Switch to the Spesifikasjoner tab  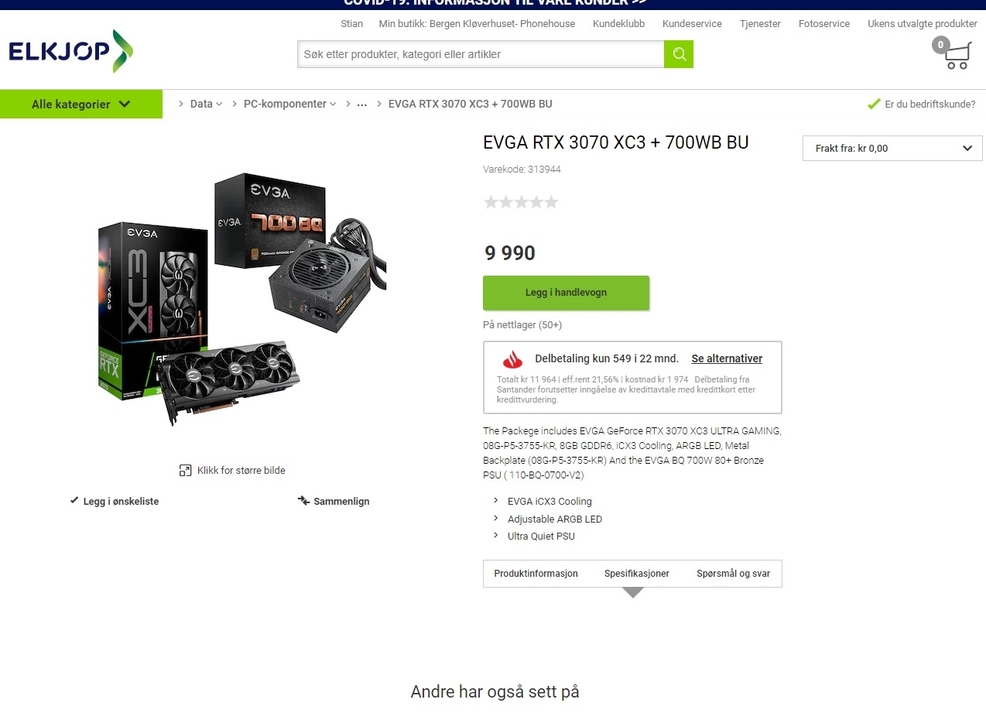[636, 573]
